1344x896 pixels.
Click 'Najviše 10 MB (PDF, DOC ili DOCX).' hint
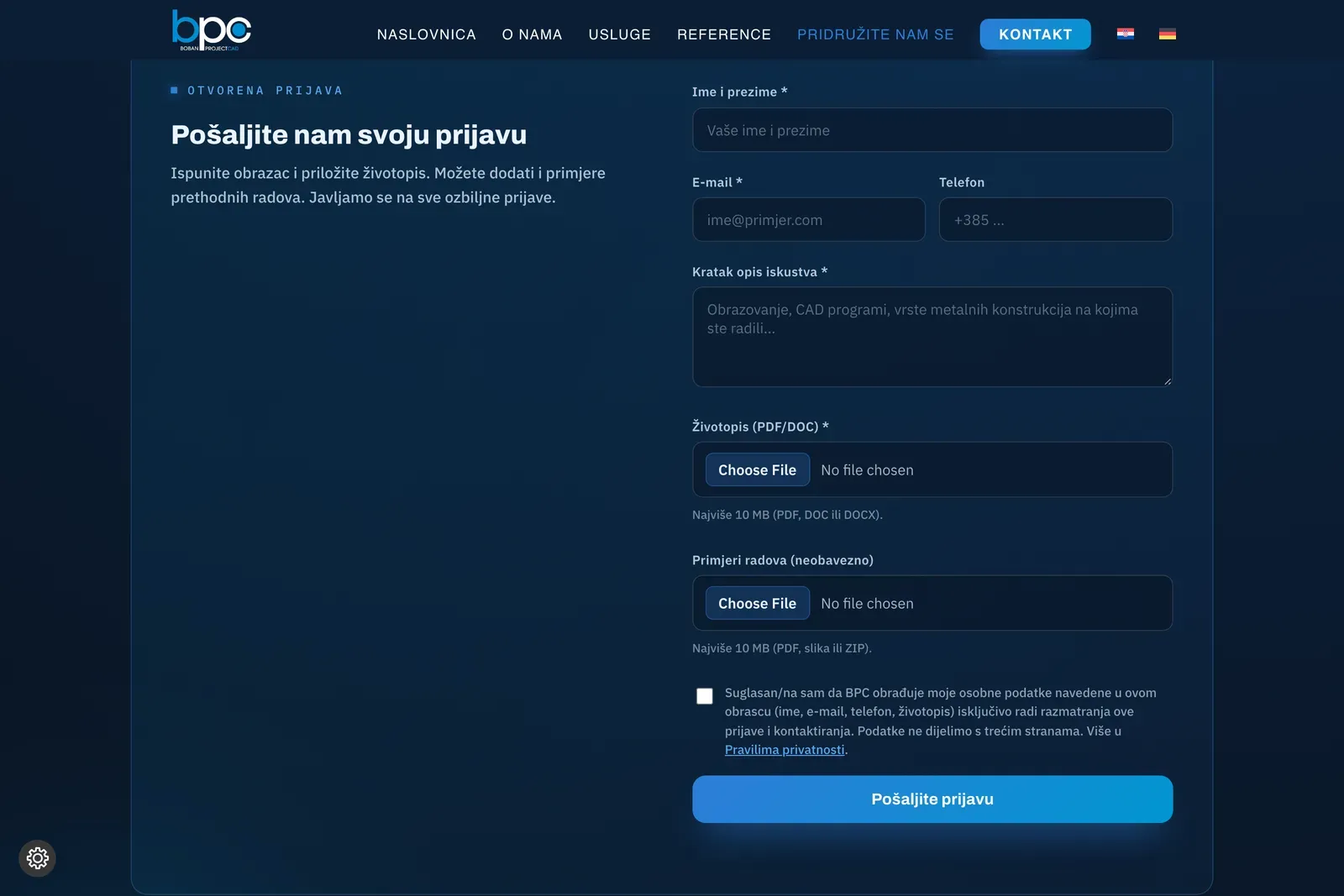click(x=787, y=515)
